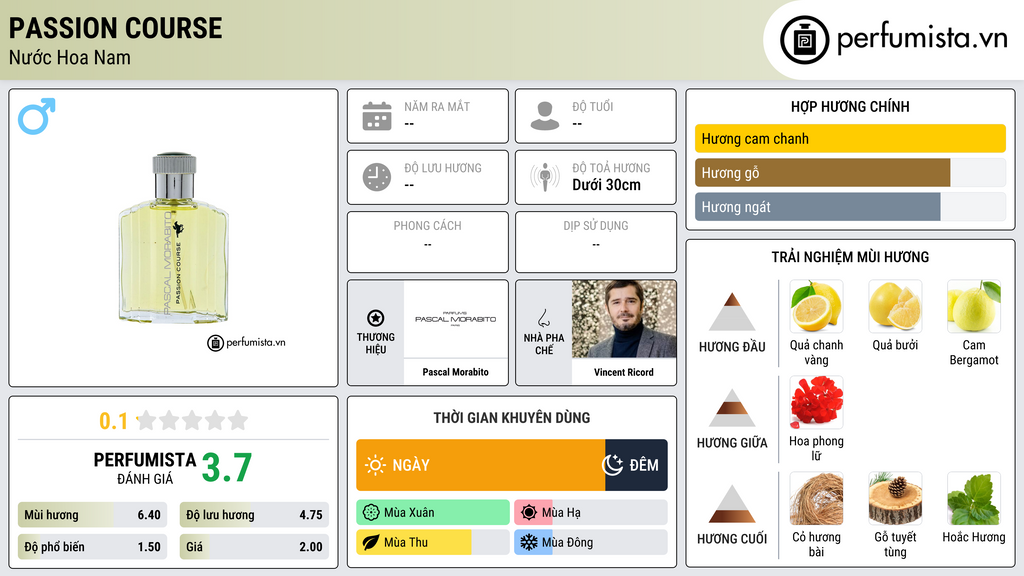Click the Mùa Hạ season bar
1024x576 pixels.
click(x=591, y=513)
